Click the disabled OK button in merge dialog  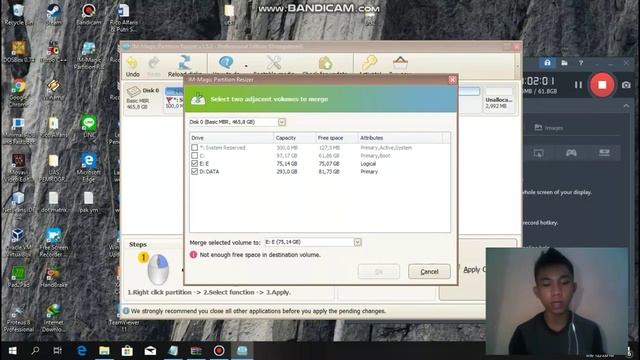(379, 271)
